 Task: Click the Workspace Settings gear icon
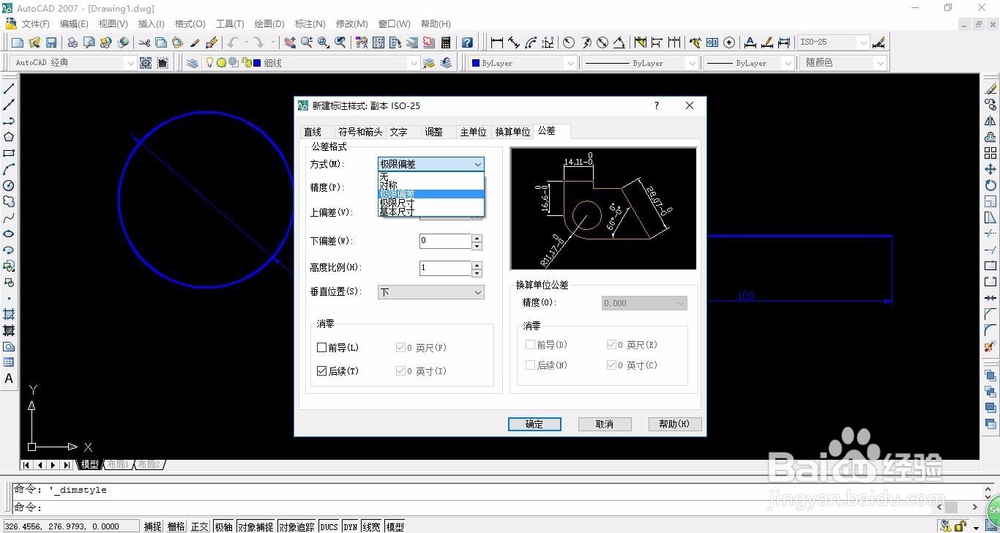click(145, 63)
